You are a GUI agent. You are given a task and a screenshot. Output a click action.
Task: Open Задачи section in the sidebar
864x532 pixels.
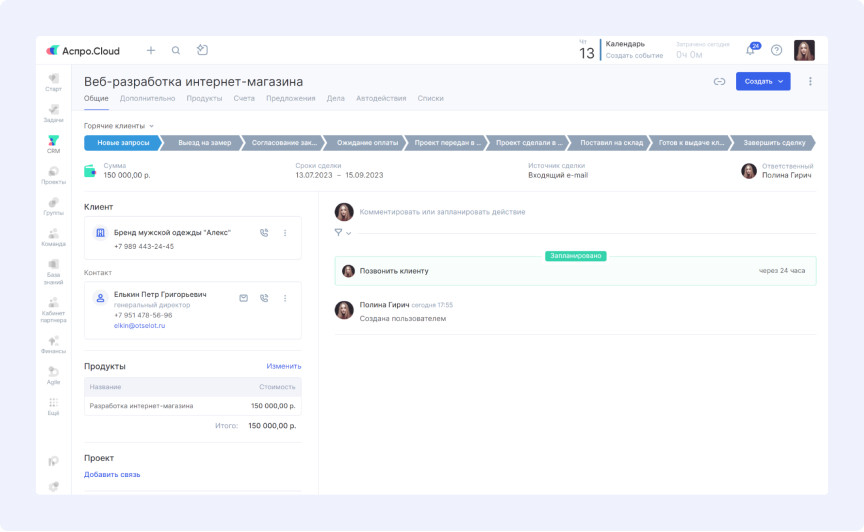click(53, 113)
